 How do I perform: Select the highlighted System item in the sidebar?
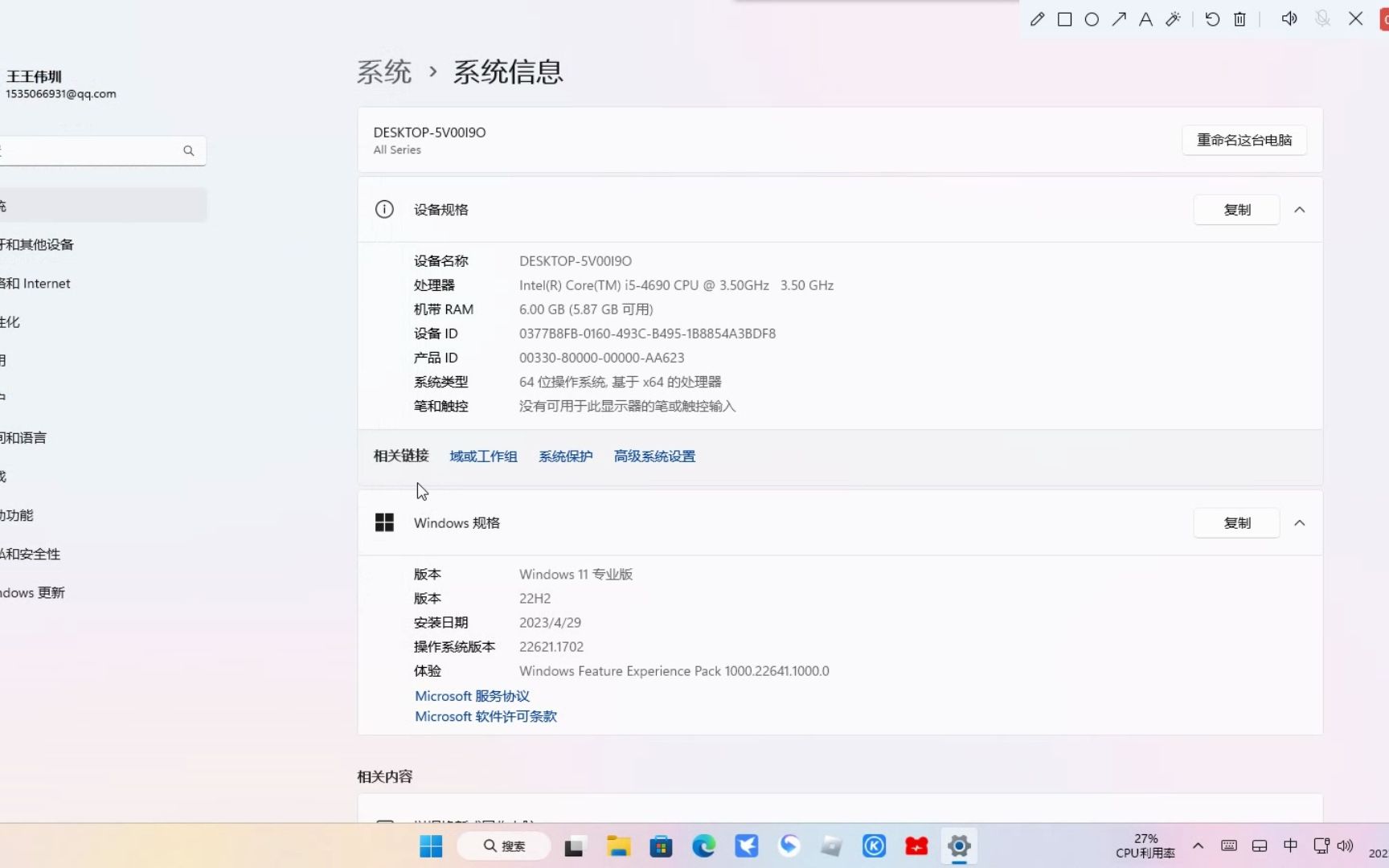(x=103, y=206)
